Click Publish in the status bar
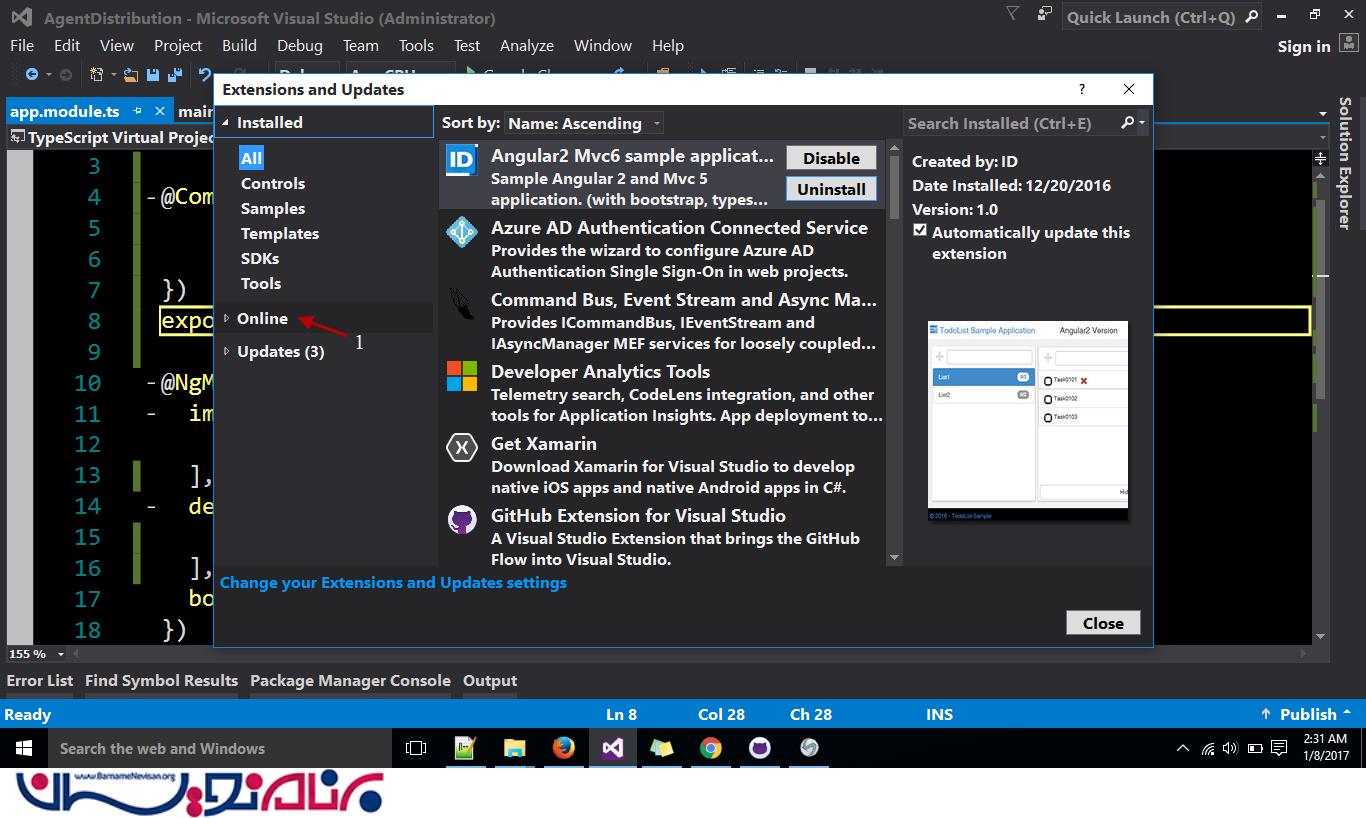 tap(1307, 714)
